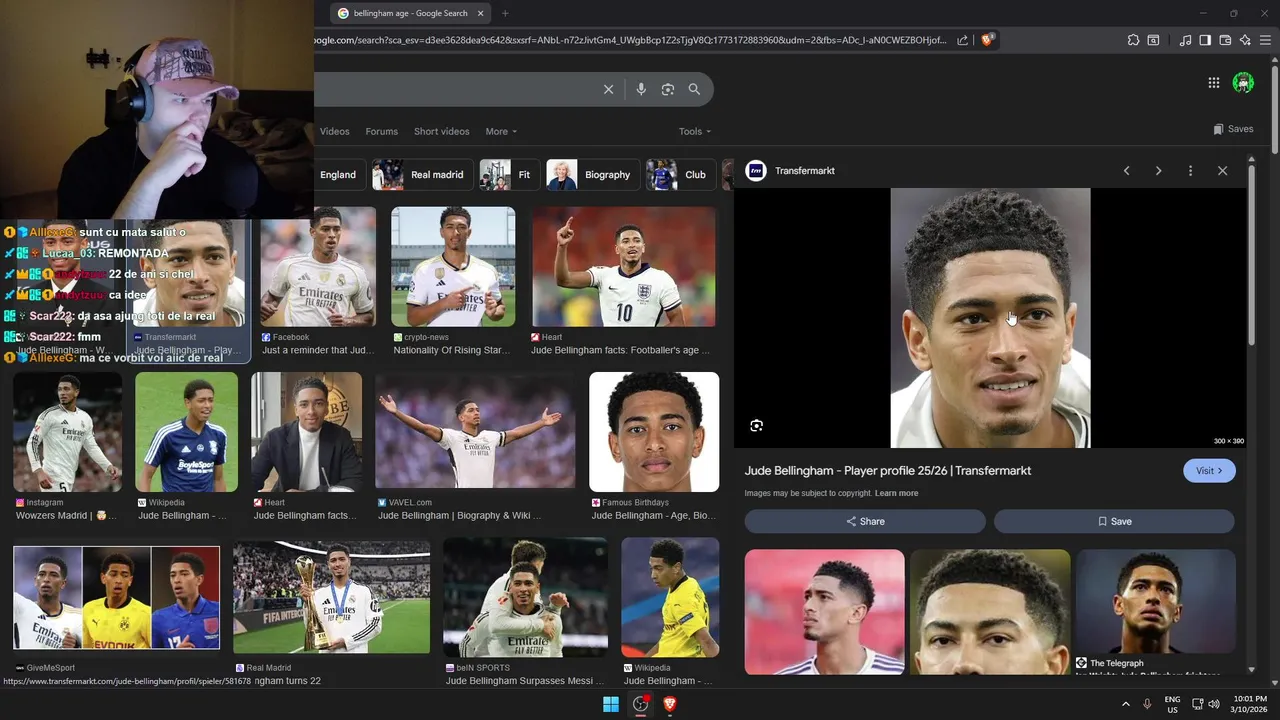Show the previous image in preview panel
This screenshot has height=720, width=1280.
(1126, 171)
